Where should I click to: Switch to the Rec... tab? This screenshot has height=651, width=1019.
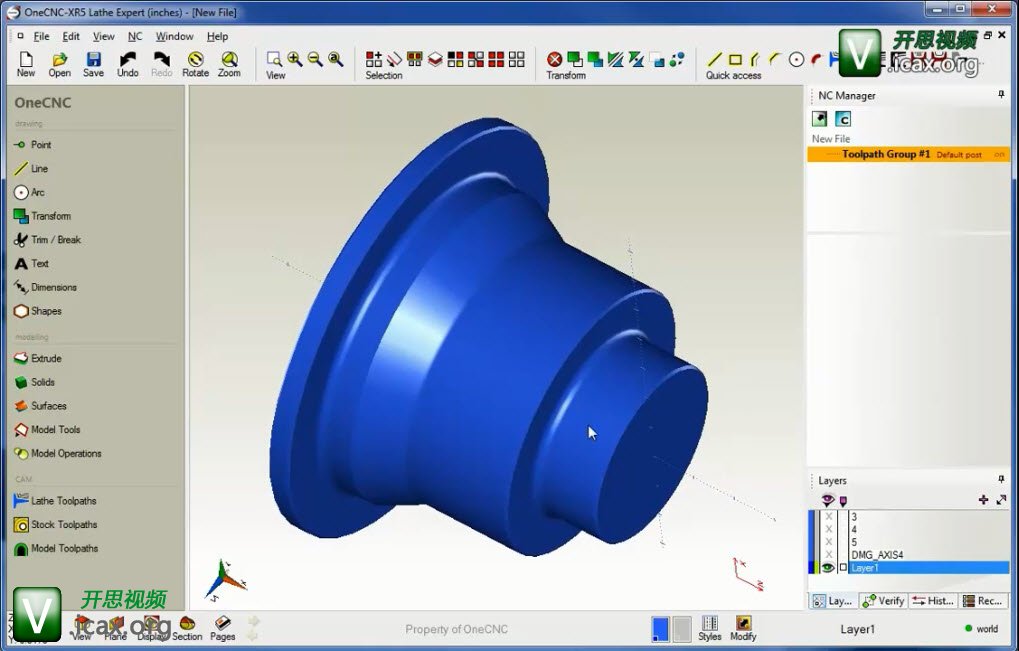[983, 601]
